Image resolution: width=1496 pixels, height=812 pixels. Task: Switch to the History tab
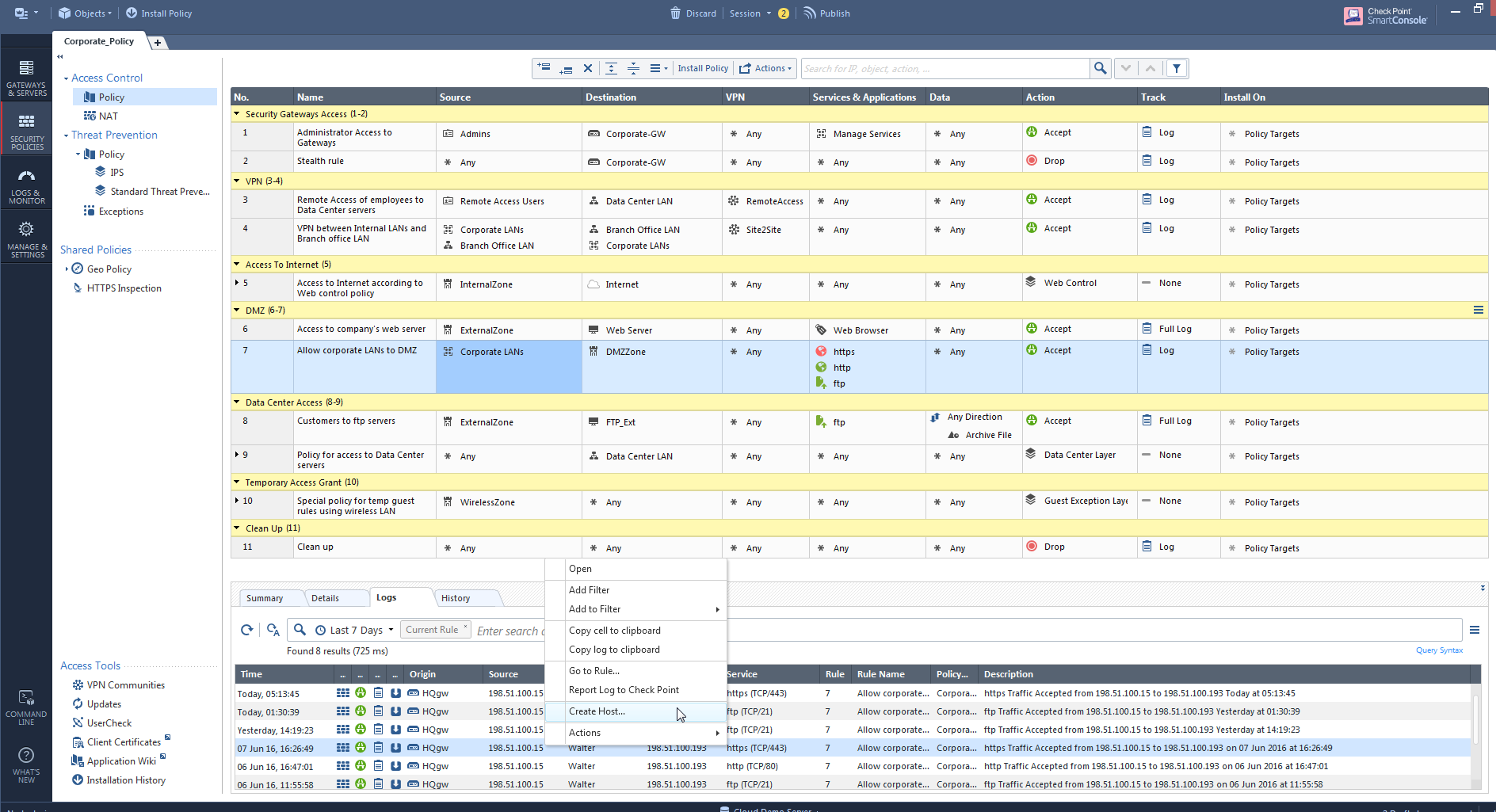coord(456,598)
